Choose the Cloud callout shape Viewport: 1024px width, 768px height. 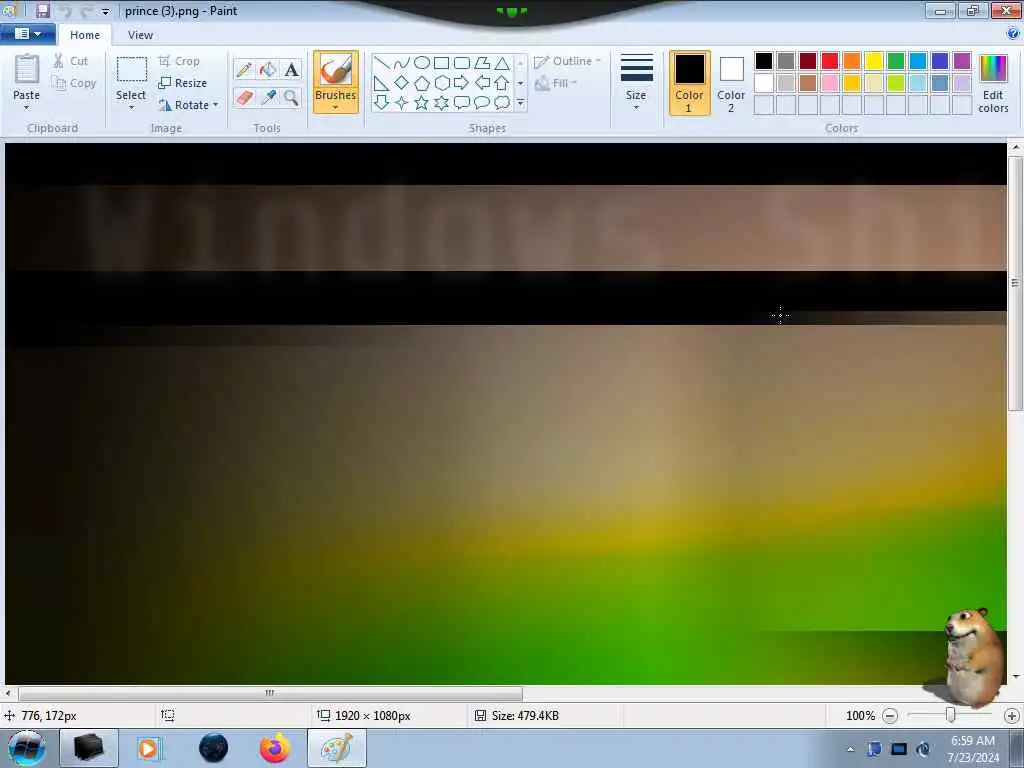click(502, 103)
